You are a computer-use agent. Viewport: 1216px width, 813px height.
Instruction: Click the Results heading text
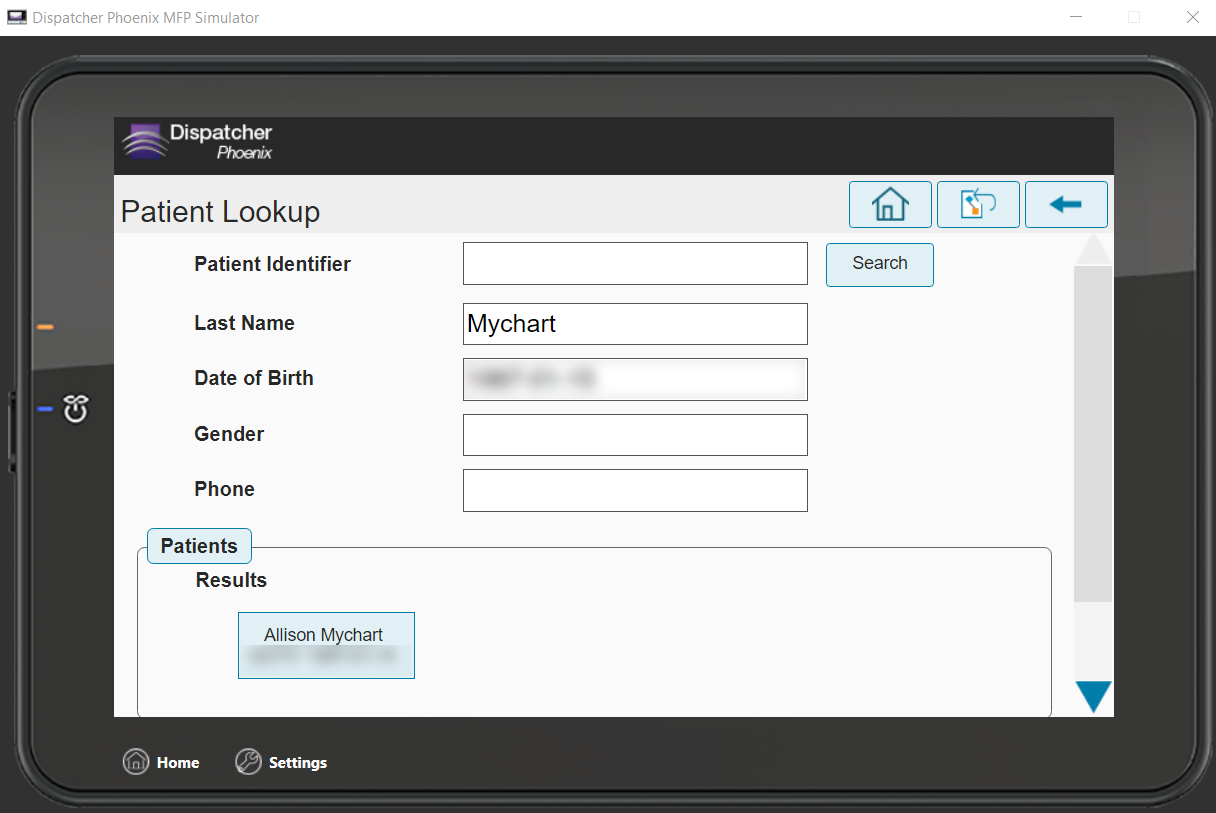[x=231, y=580]
